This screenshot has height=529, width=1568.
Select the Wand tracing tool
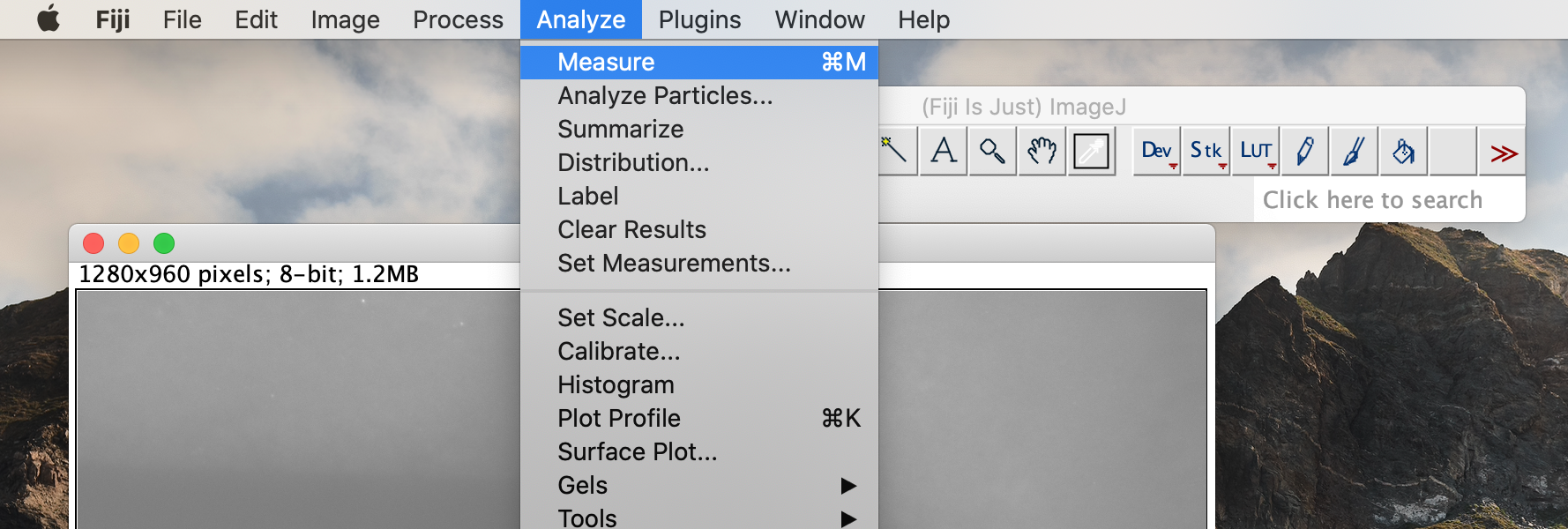896,151
